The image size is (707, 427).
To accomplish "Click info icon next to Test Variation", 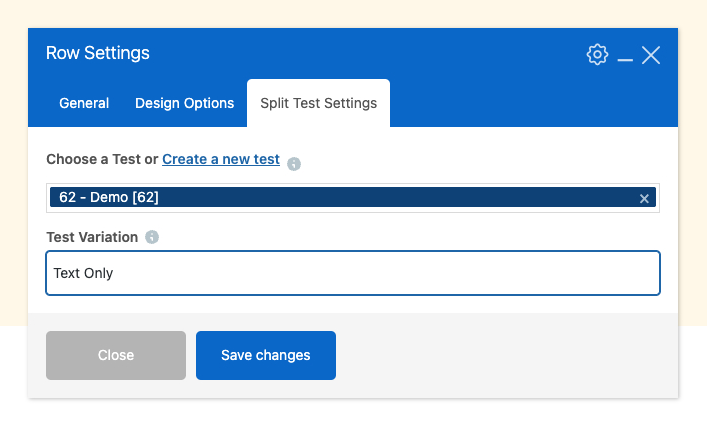I will click(x=152, y=237).
